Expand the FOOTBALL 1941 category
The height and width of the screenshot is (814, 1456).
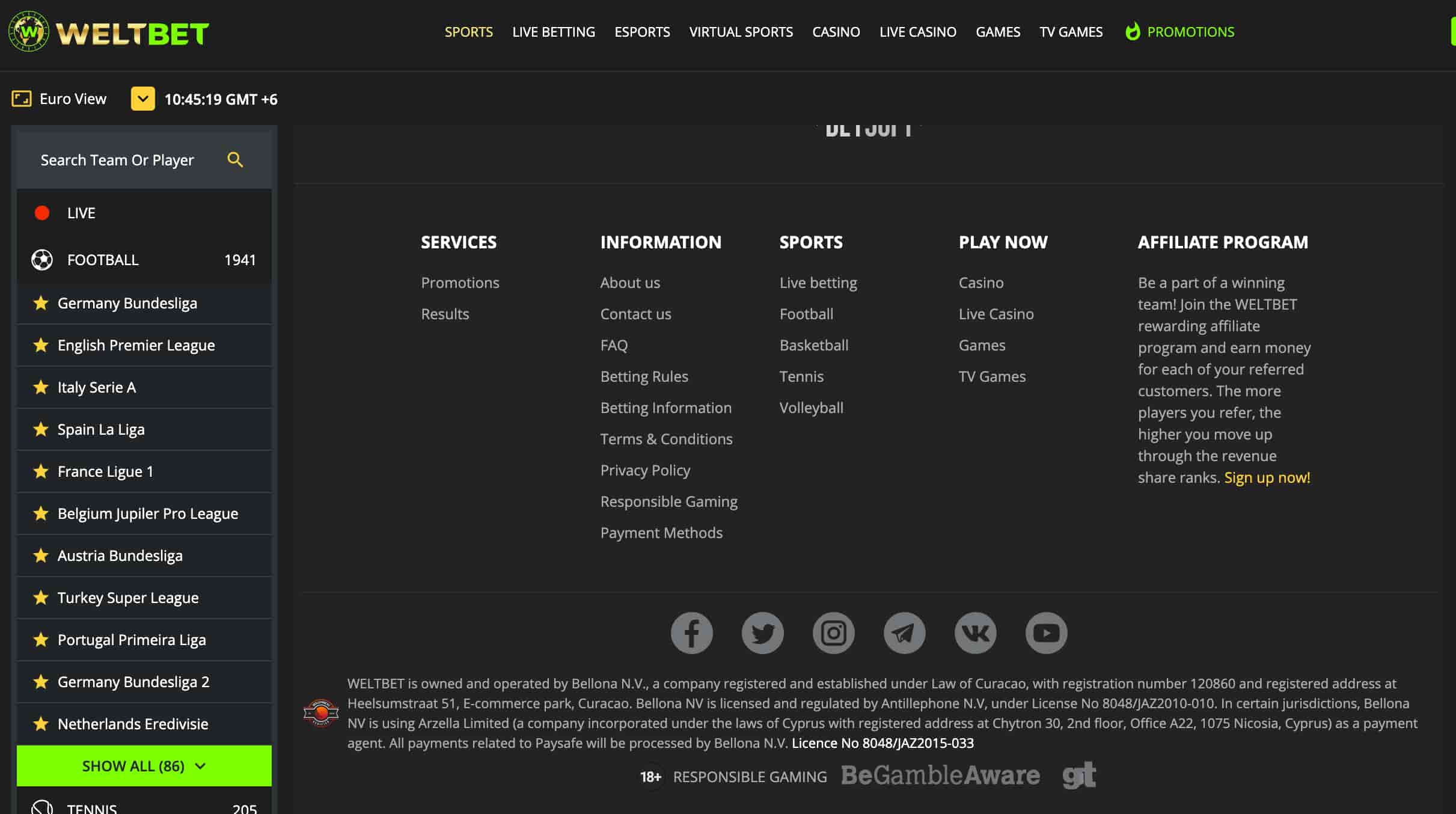[x=144, y=260]
